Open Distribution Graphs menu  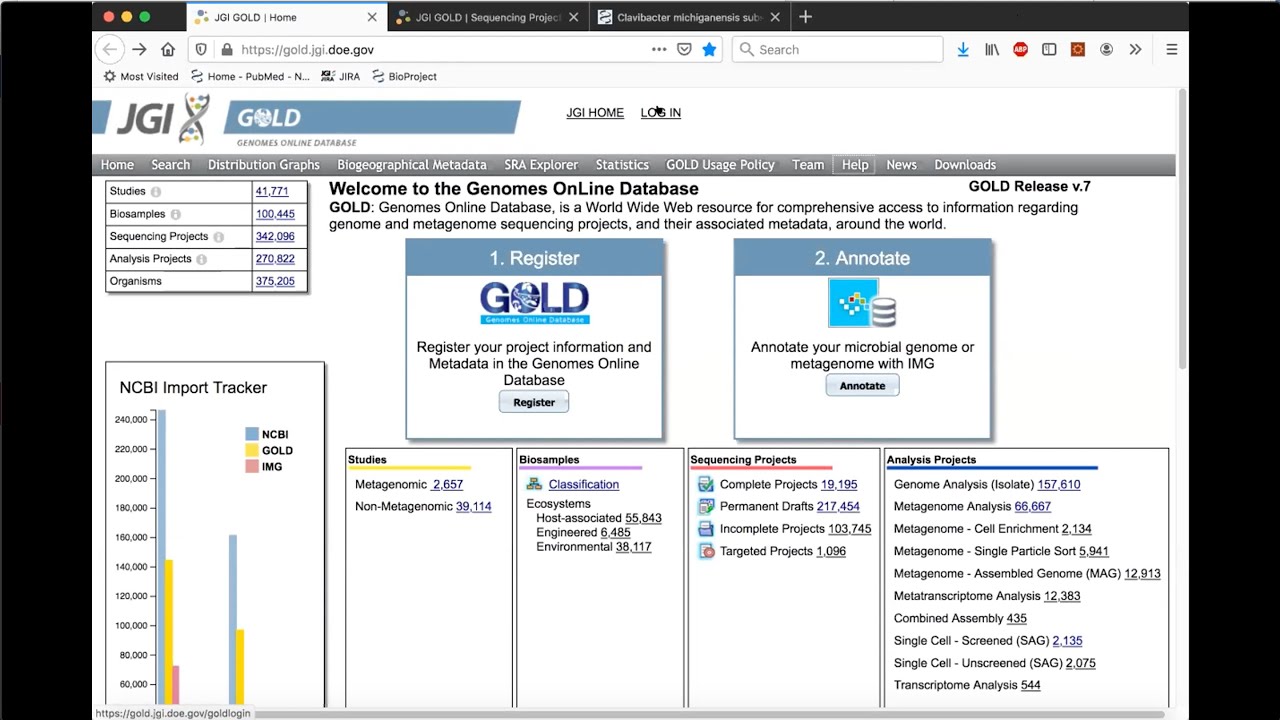[264, 165]
